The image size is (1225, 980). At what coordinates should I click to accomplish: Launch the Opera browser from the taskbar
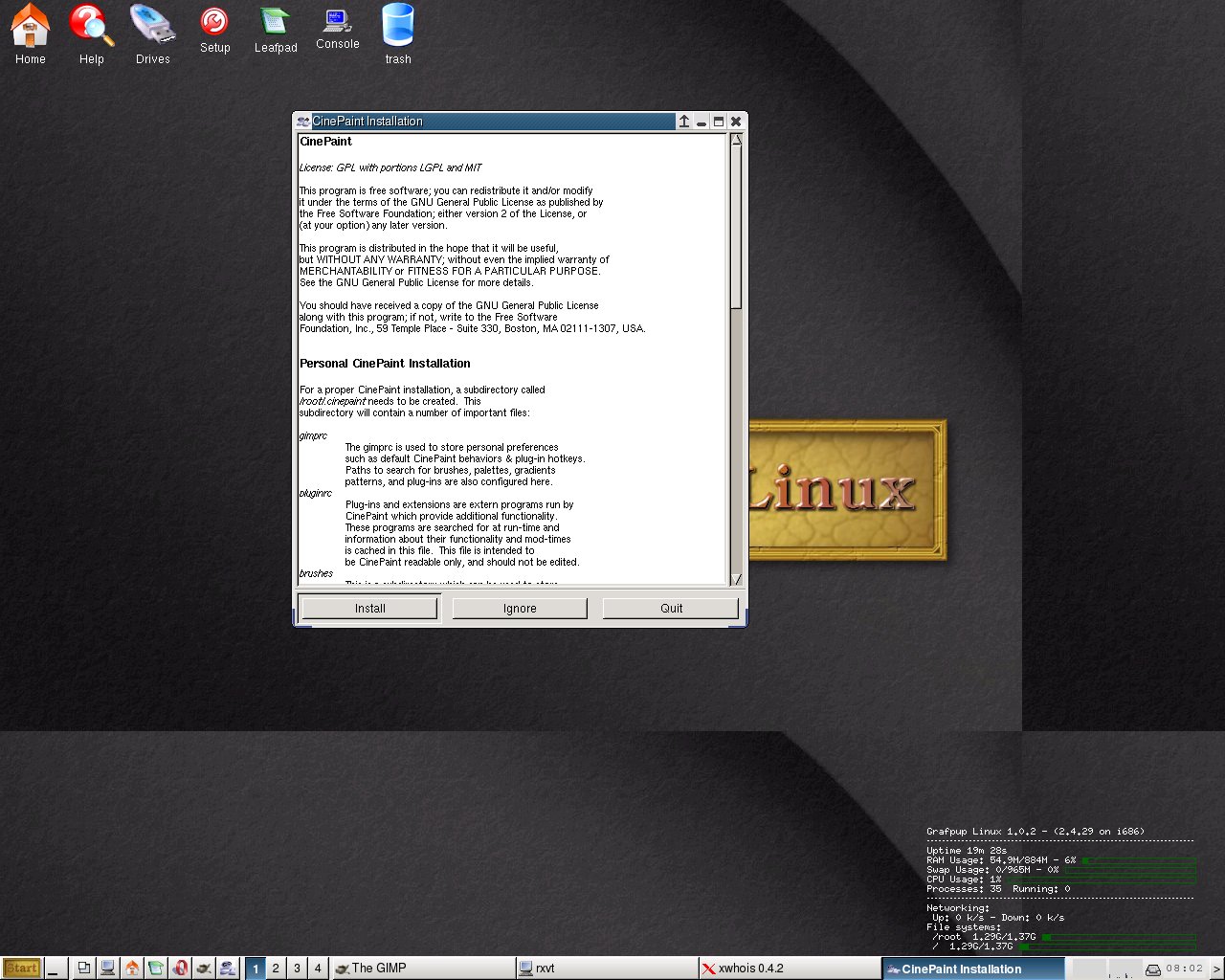(x=180, y=968)
